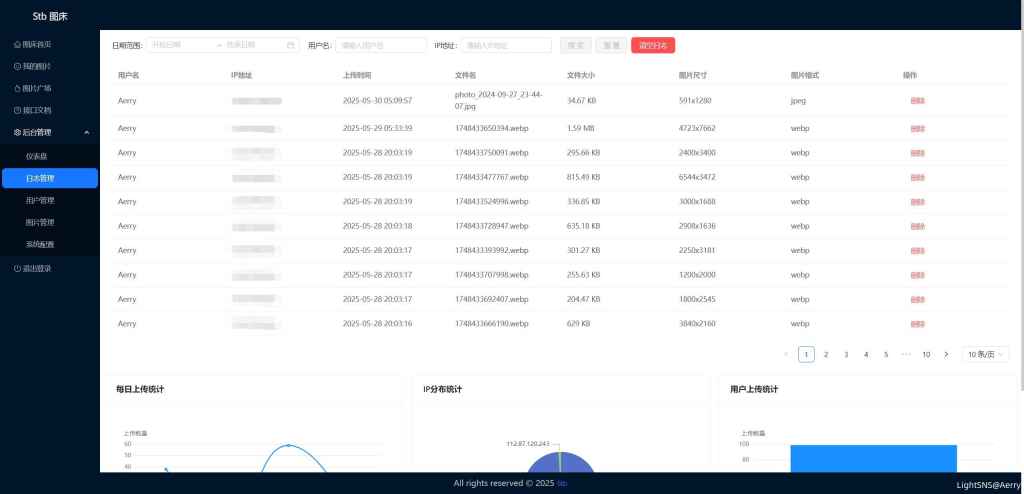Click the 图片尺寸 column header
Viewport: 1024px width, 494px height.
(693, 76)
